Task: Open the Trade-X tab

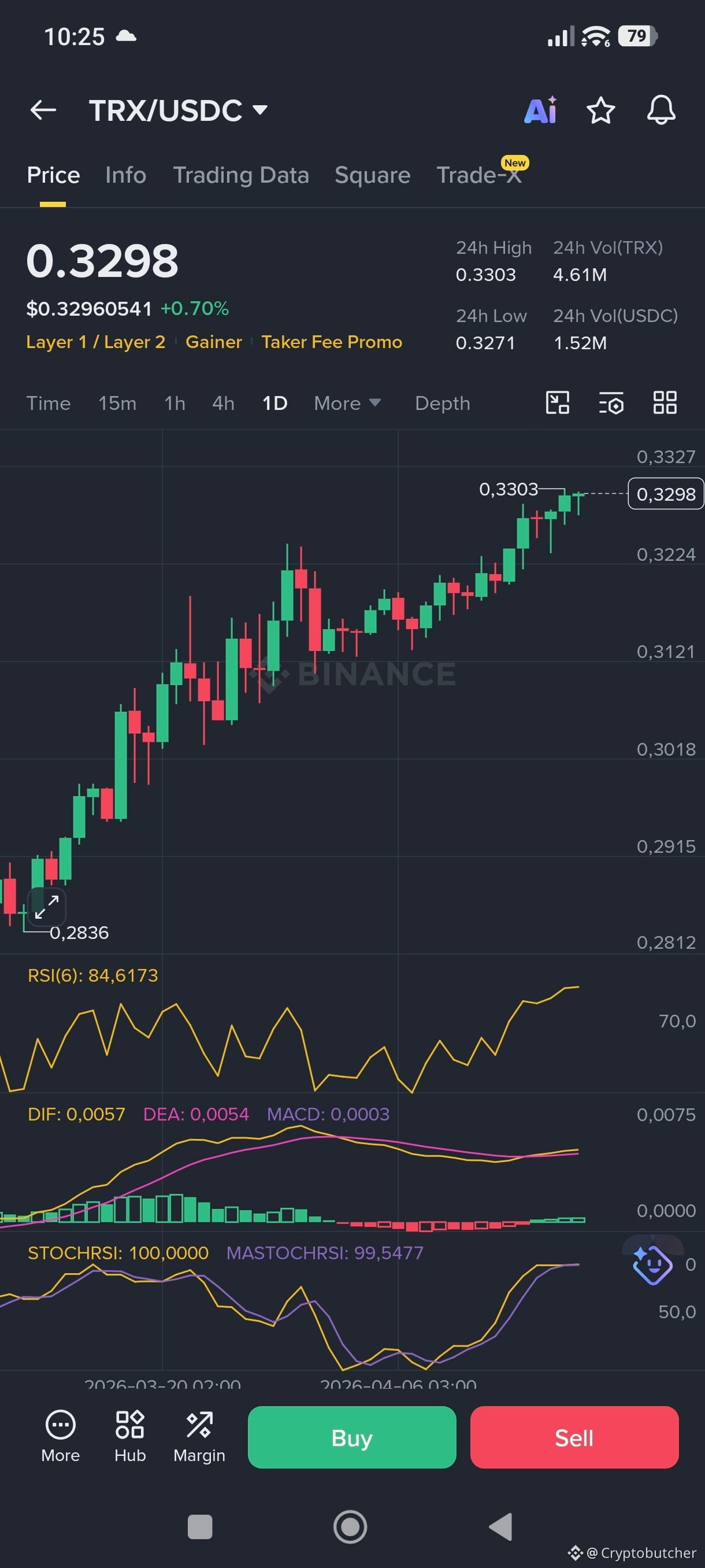Action: 479,175
